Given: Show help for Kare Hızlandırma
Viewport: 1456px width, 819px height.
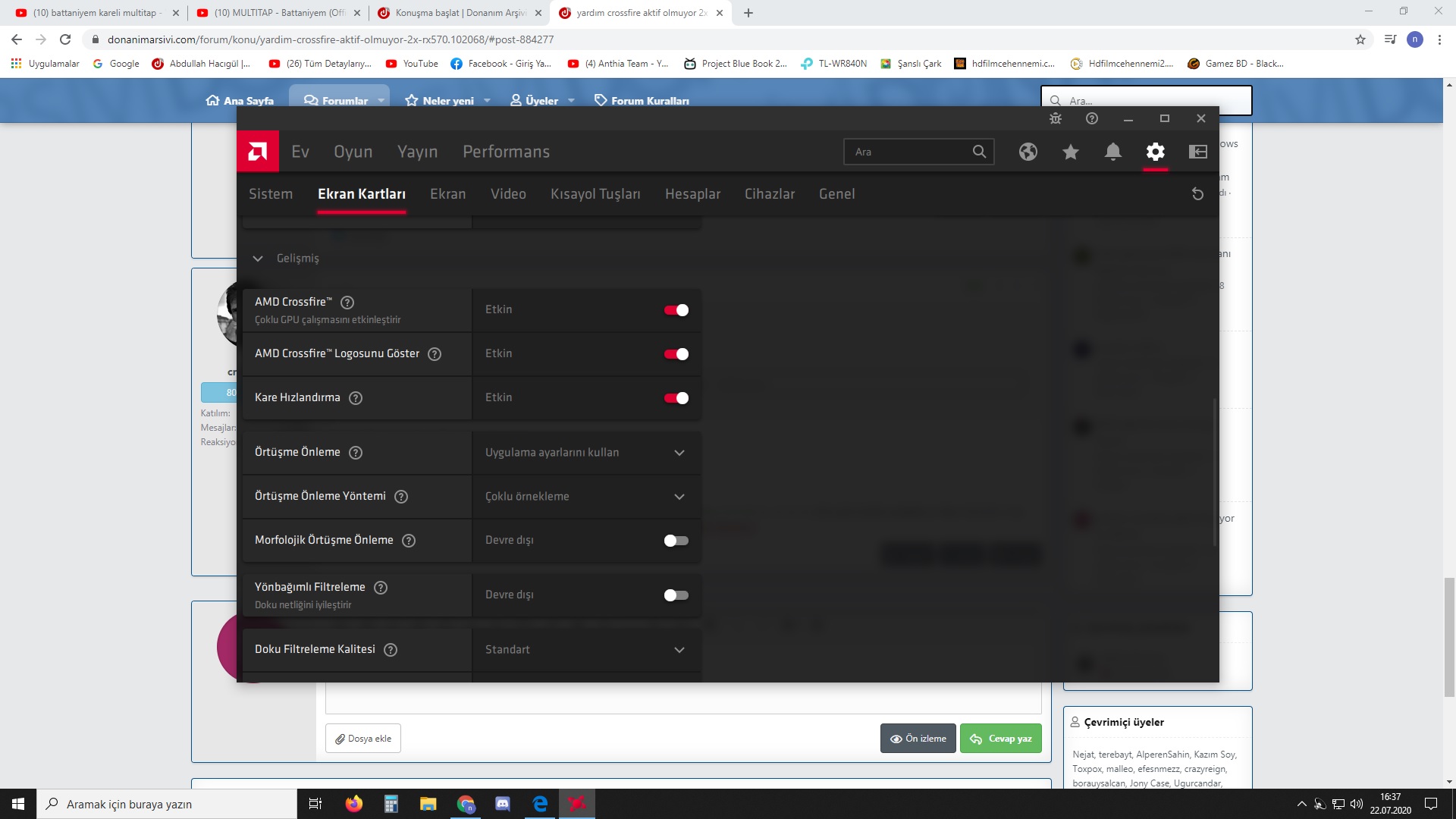Looking at the screenshot, I should click(355, 398).
